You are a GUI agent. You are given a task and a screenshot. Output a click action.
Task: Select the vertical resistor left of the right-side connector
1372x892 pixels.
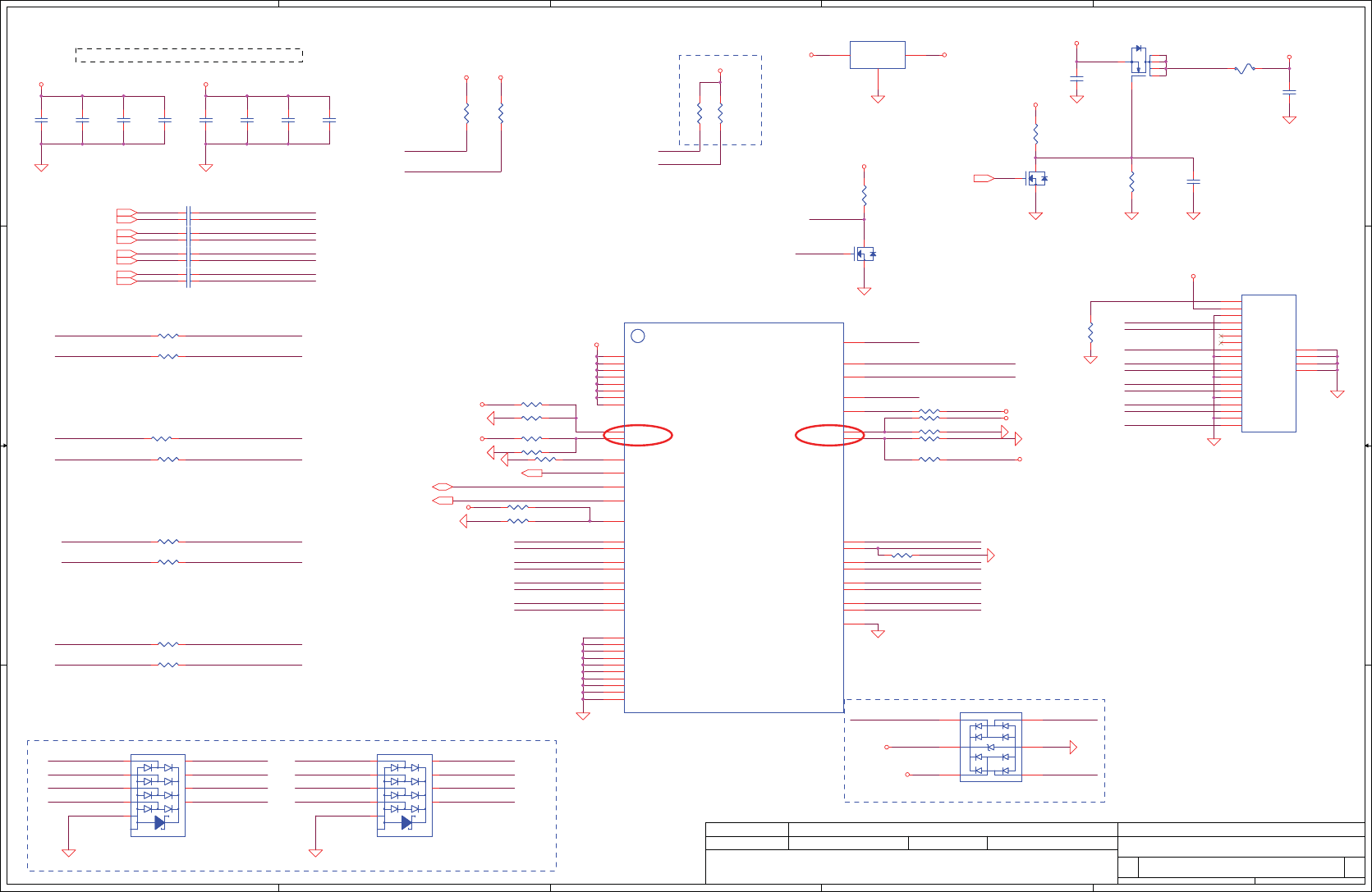pos(1090,333)
